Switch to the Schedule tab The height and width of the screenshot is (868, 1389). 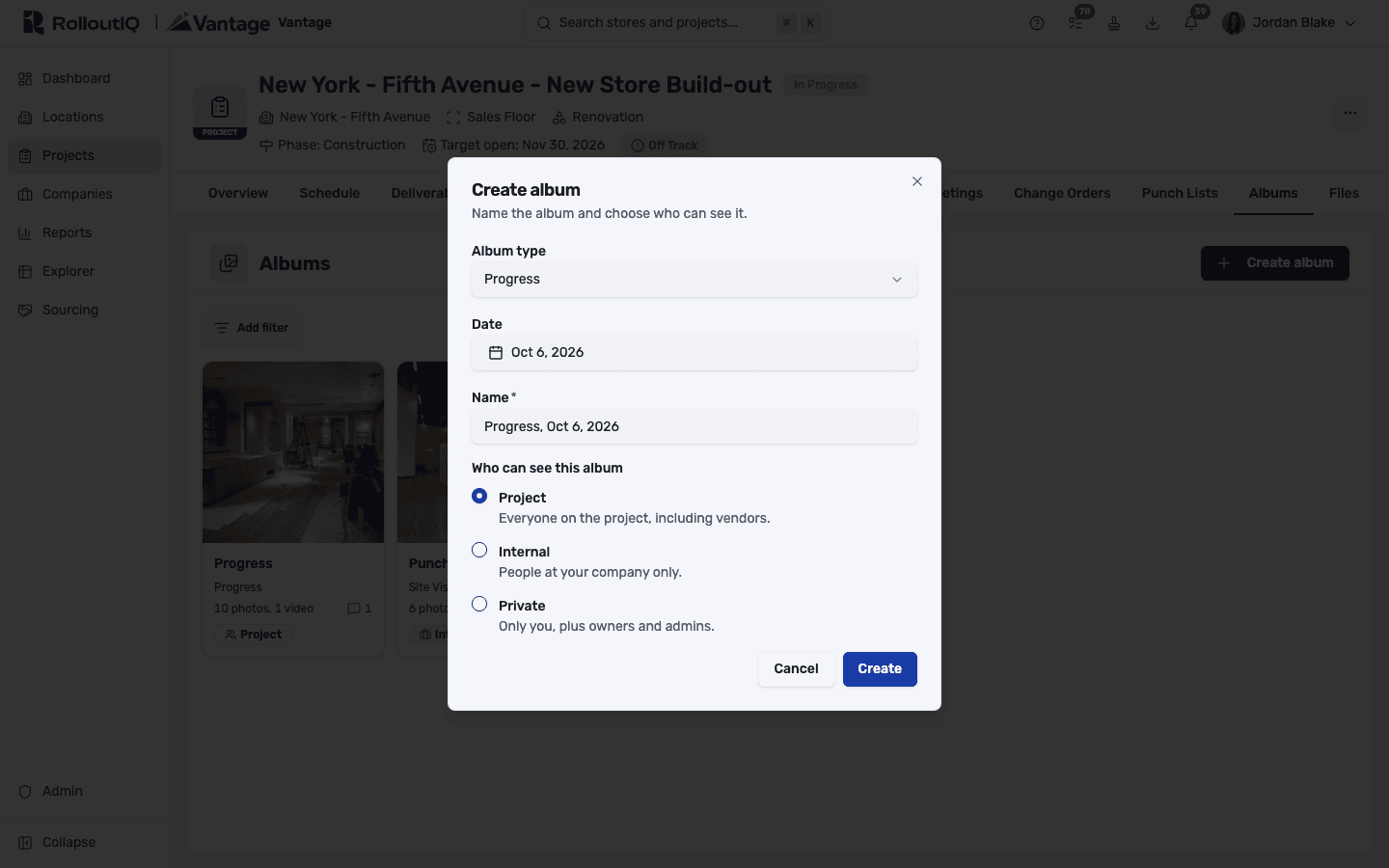330,194
